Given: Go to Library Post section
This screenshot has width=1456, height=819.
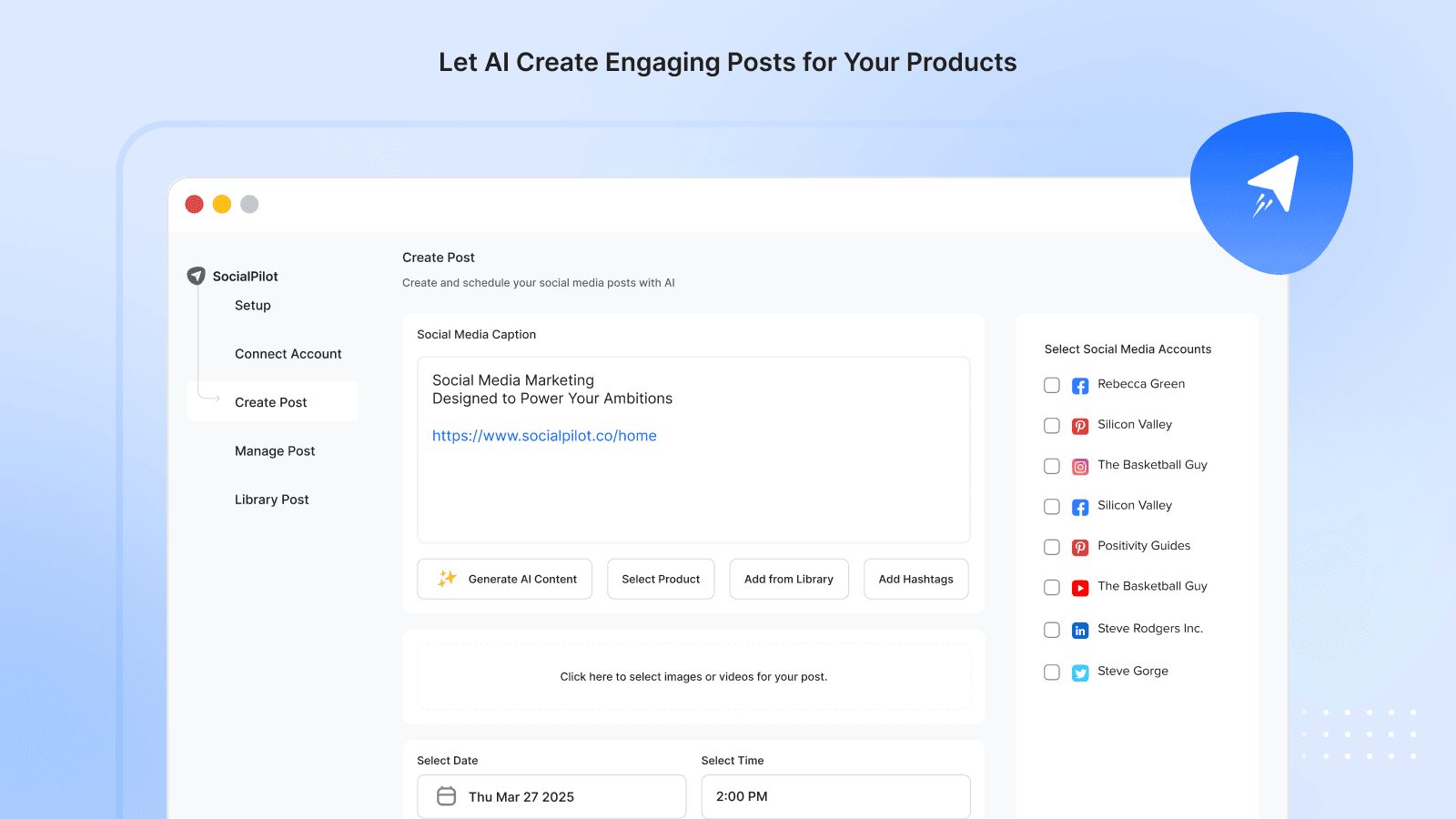Looking at the screenshot, I should [x=271, y=499].
